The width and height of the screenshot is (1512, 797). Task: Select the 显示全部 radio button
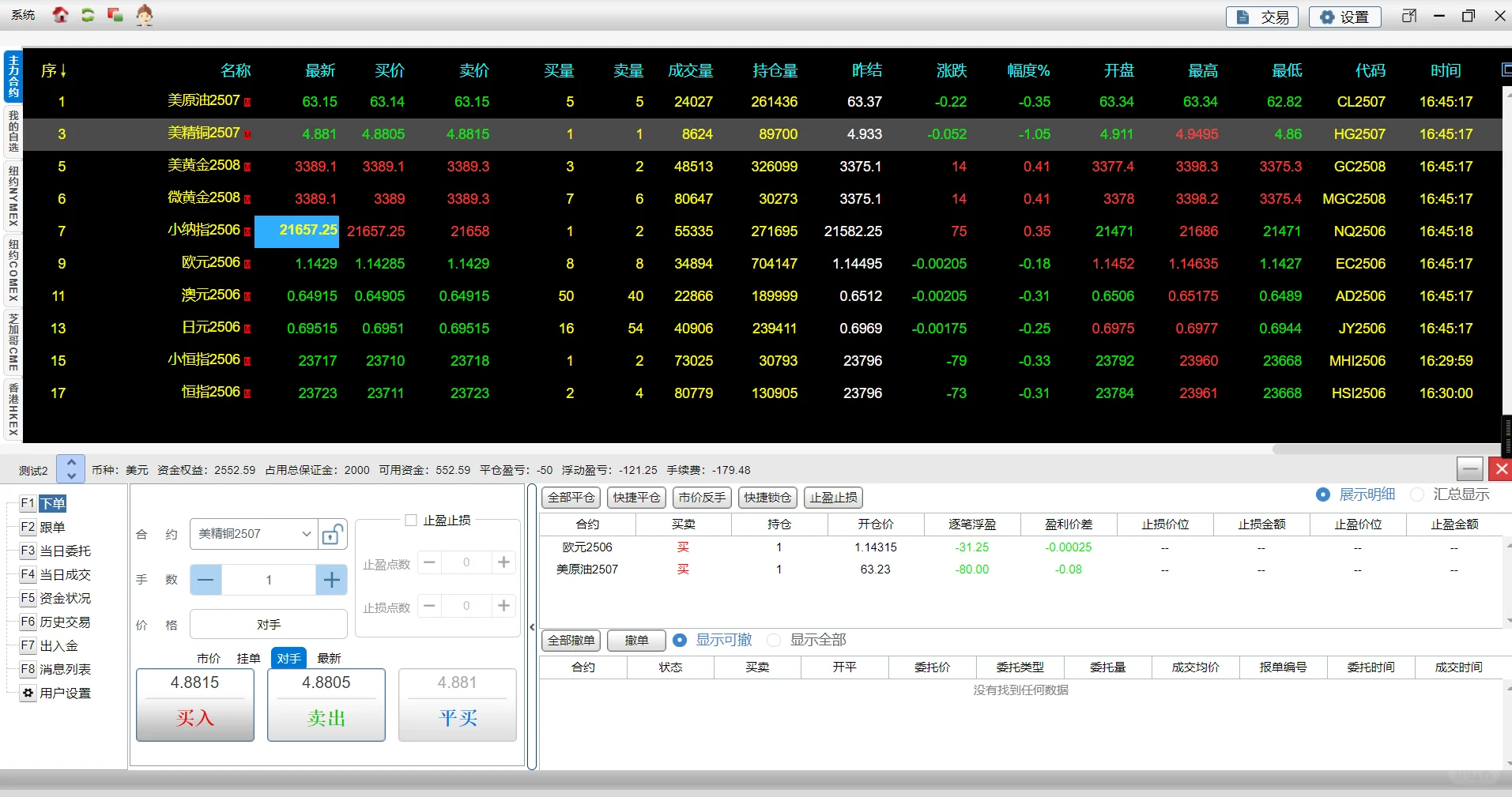[774, 640]
